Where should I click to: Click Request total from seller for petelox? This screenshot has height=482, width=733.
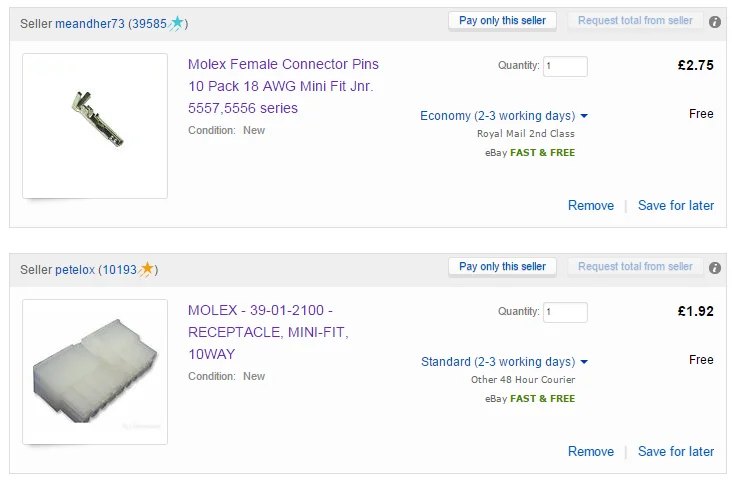(635, 266)
